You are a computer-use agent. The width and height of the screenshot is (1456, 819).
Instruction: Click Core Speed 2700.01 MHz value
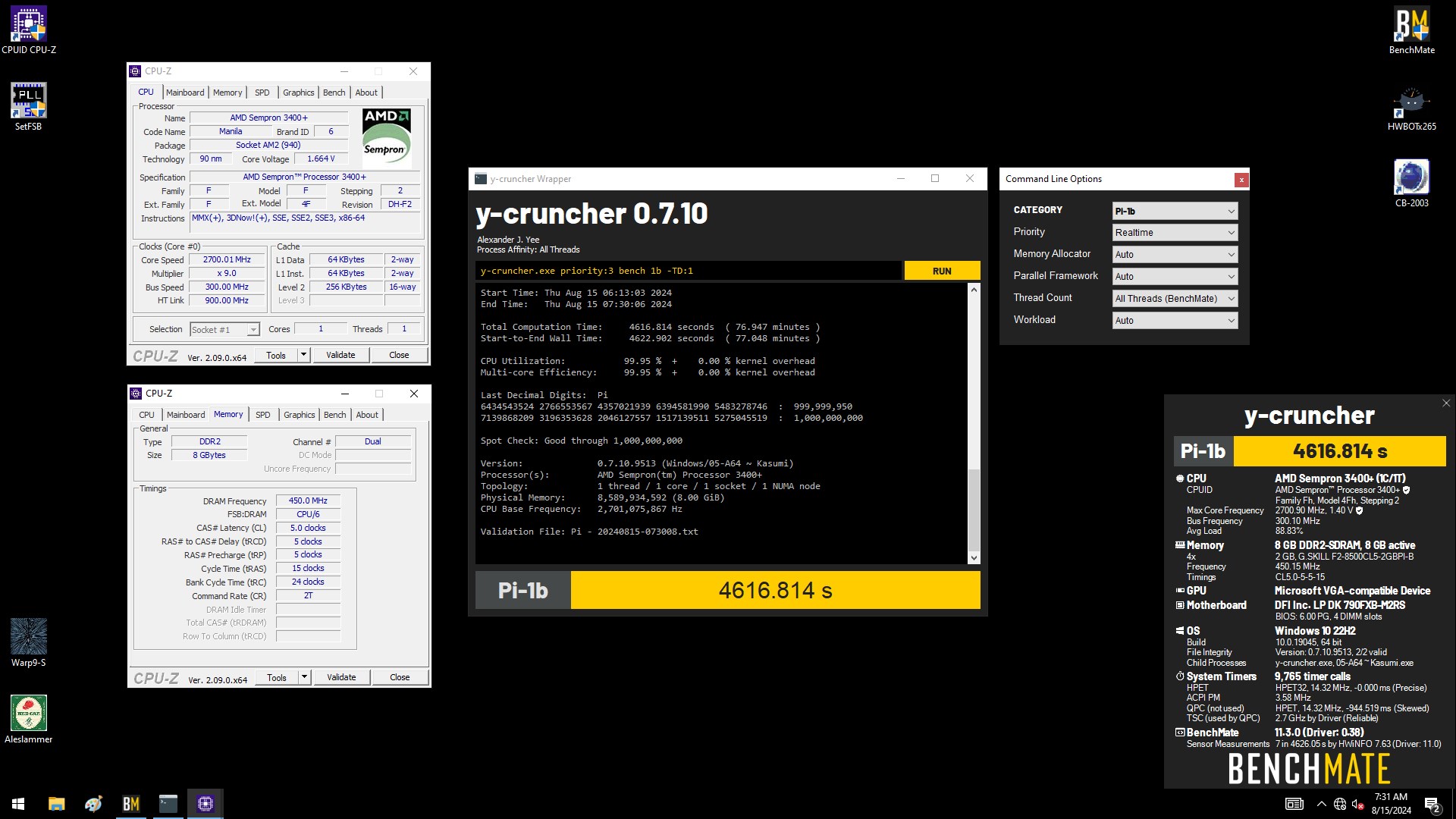(x=227, y=260)
